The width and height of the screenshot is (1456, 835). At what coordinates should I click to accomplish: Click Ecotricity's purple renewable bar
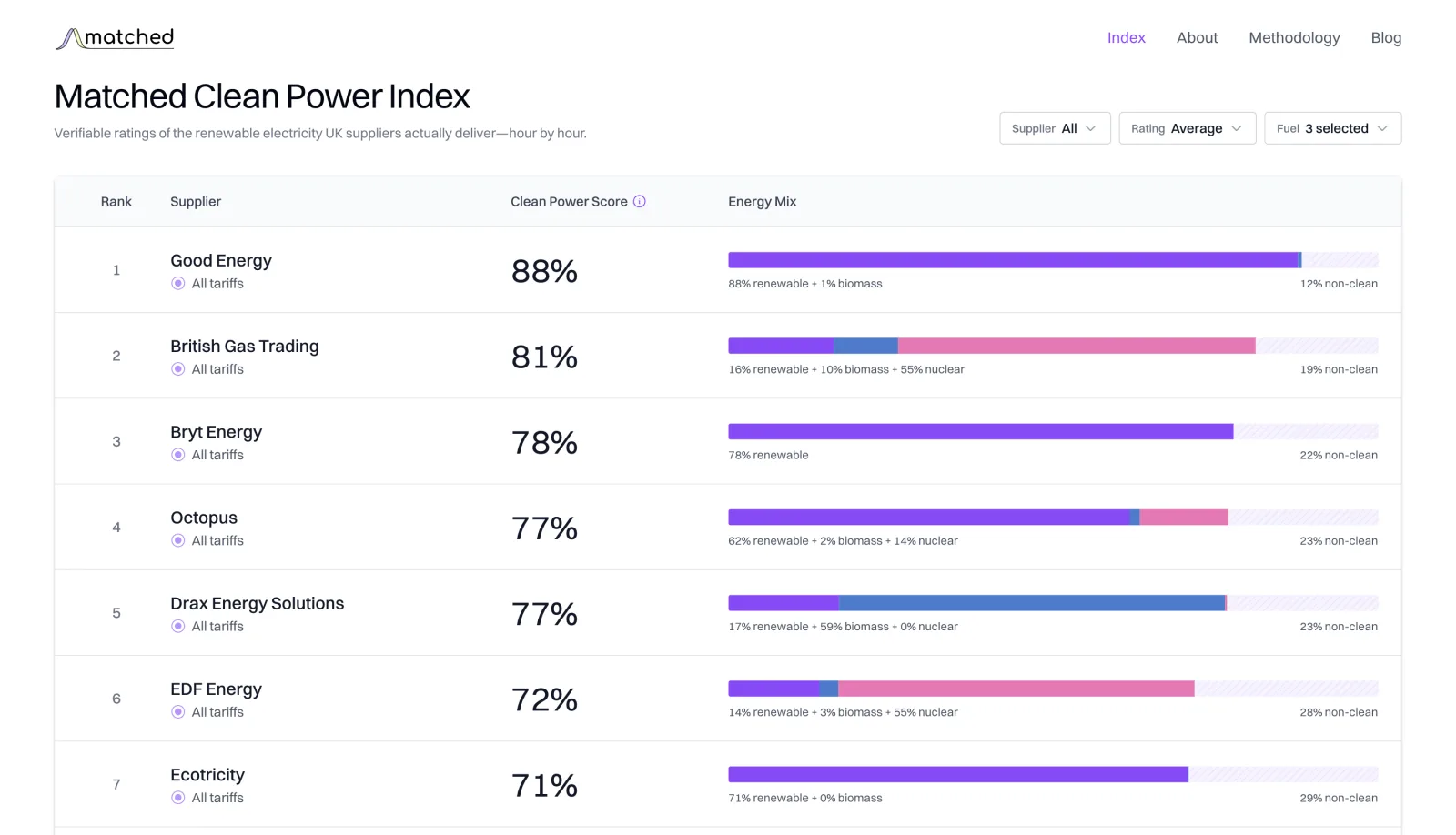(958, 774)
